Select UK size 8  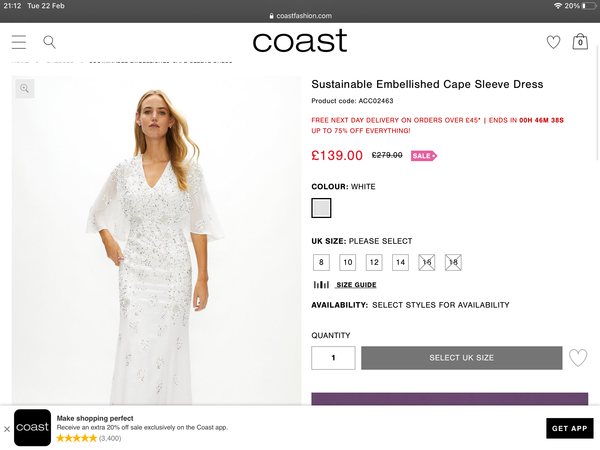[321, 263]
